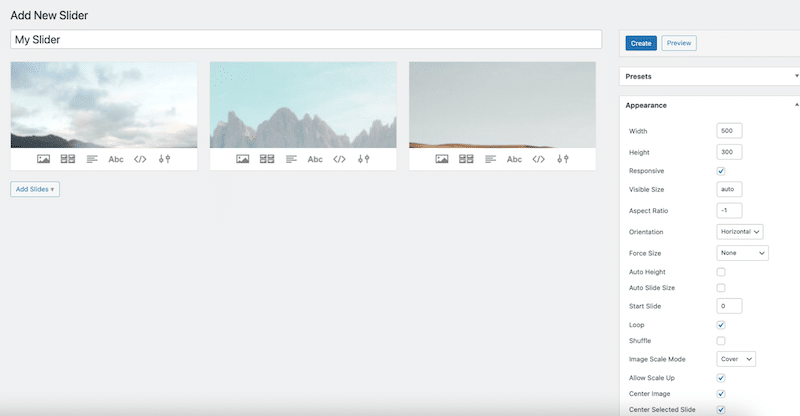Click the slider name field 'My Slider'
800x416 pixels.
point(306,39)
